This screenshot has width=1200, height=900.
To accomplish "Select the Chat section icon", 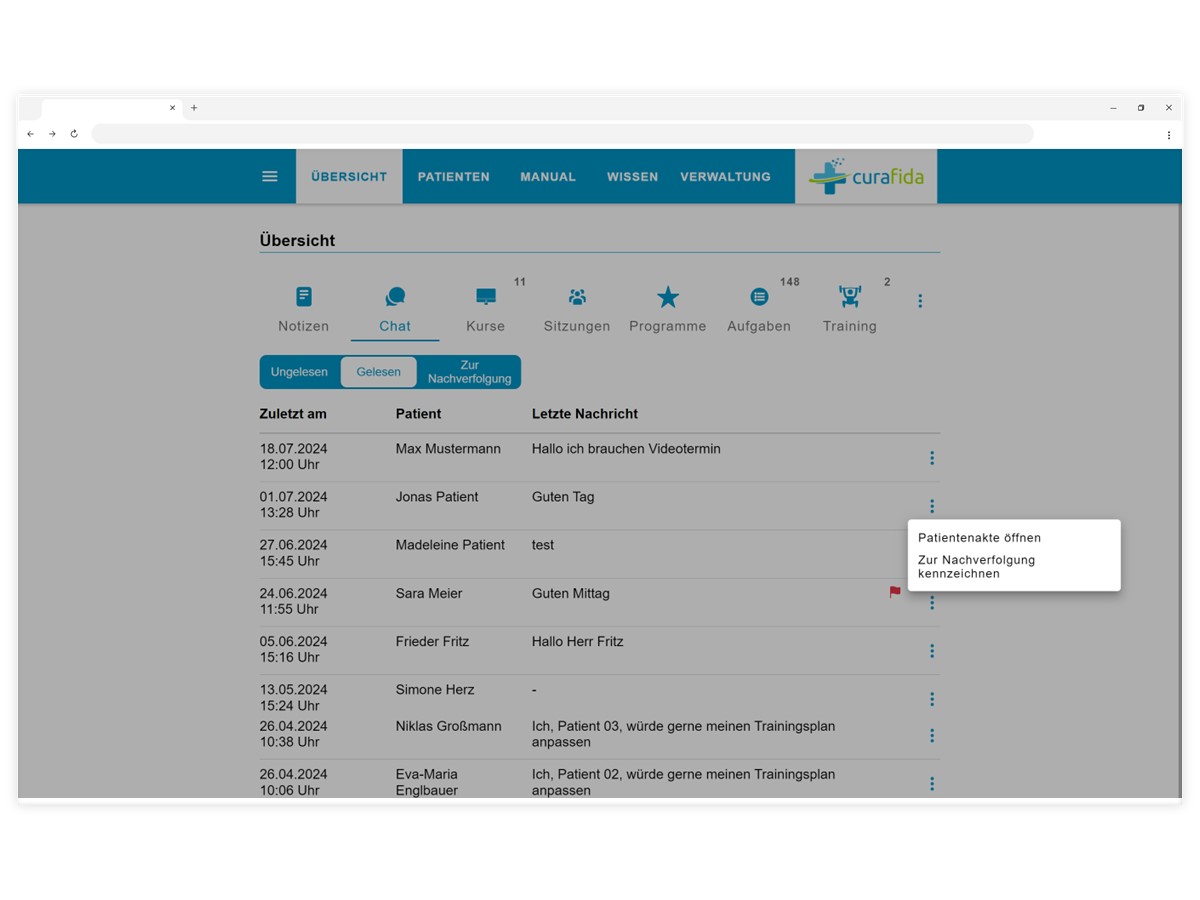I will pos(395,297).
